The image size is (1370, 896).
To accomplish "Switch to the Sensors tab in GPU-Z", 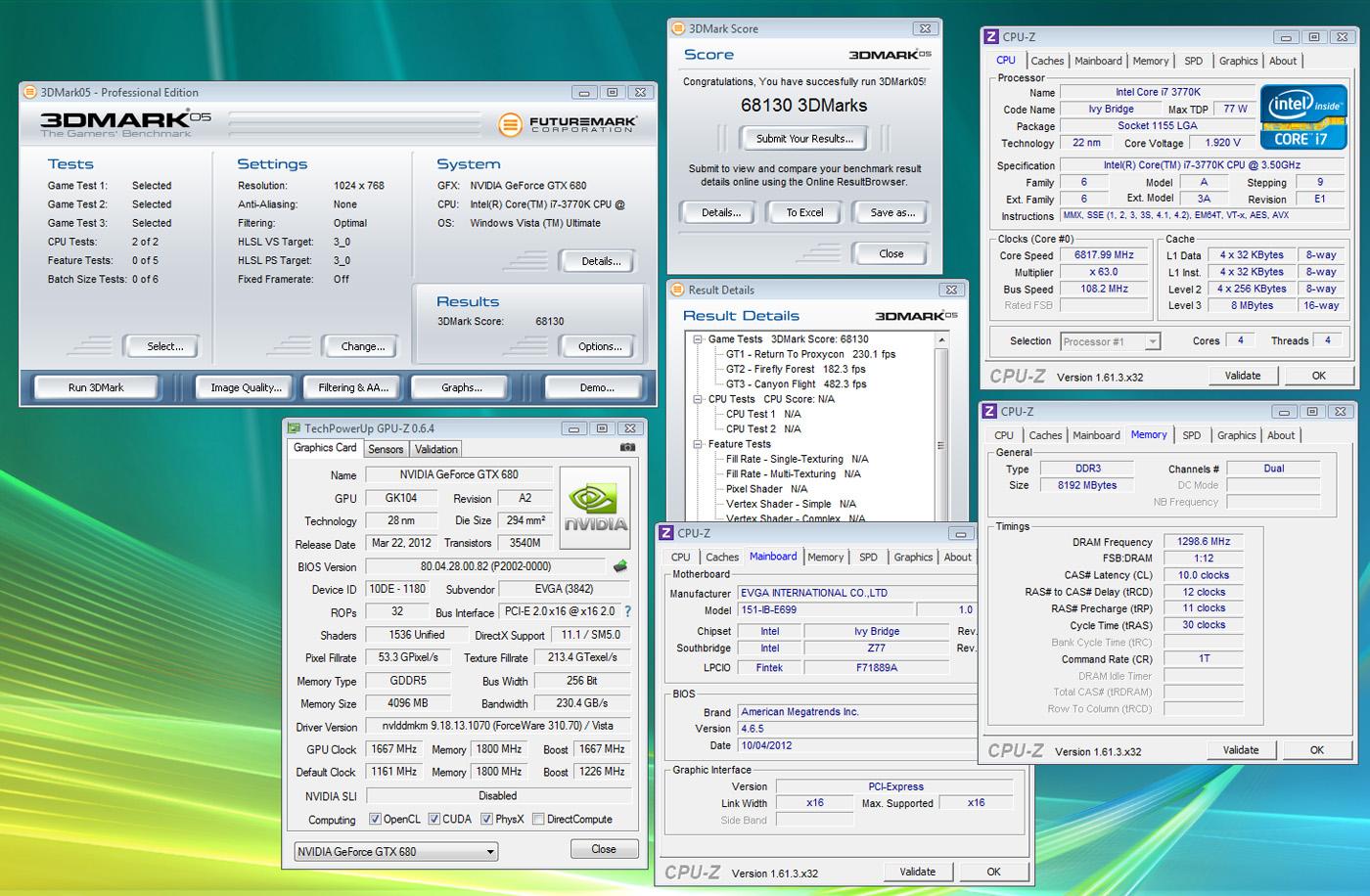I will click(x=386, y=449).
